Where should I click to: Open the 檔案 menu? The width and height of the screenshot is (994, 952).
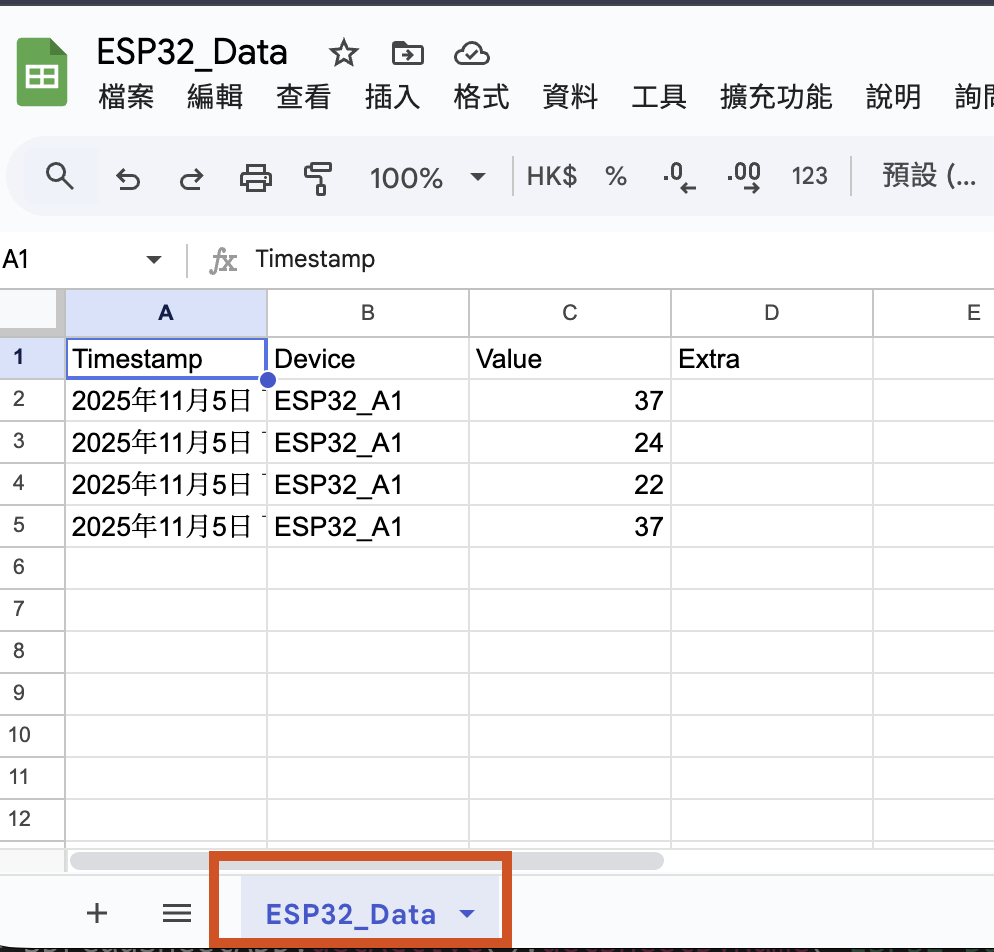[x=127, y=97]
